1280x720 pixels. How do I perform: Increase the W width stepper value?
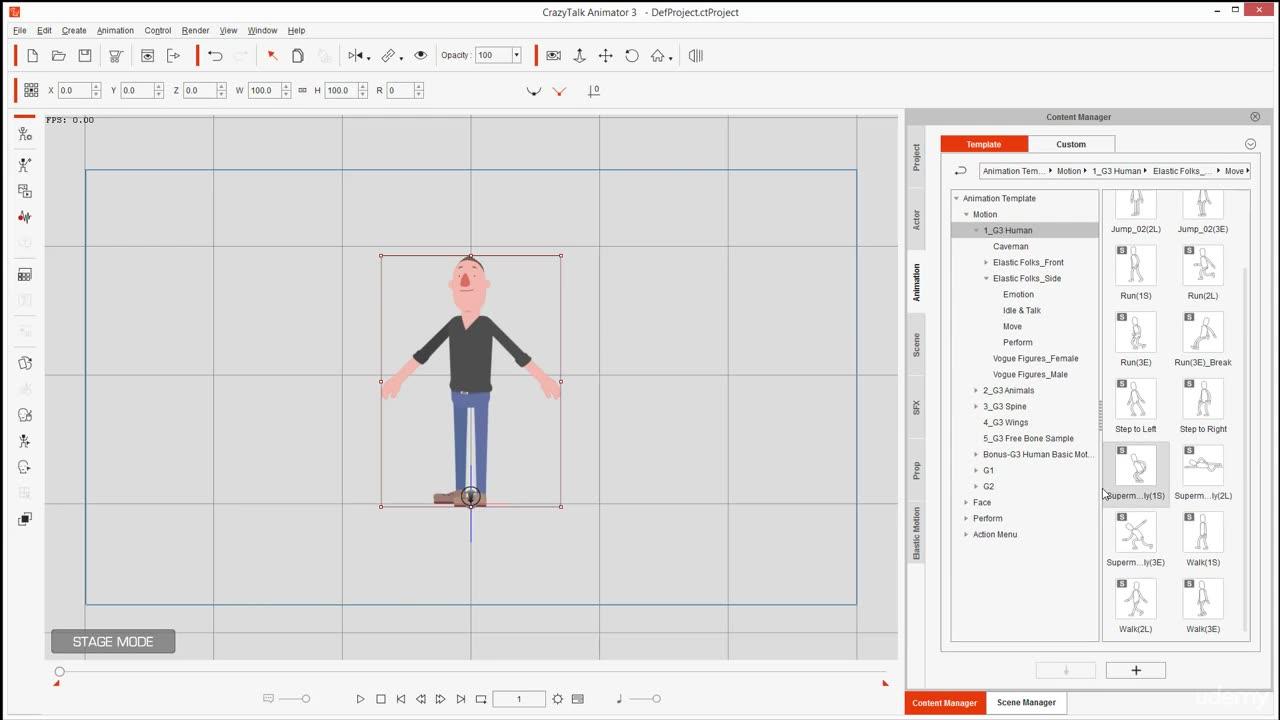click(x=286, y=87)
